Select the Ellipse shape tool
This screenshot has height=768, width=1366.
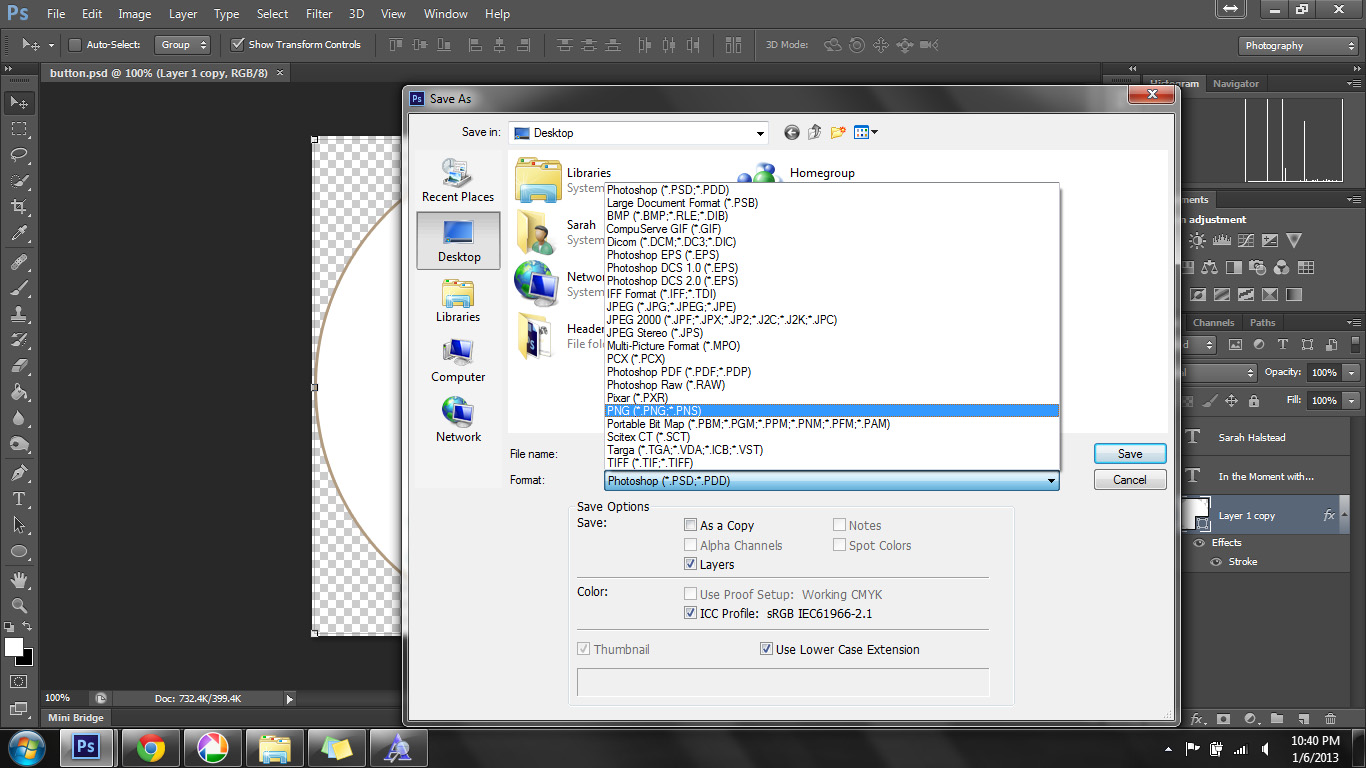19,551
